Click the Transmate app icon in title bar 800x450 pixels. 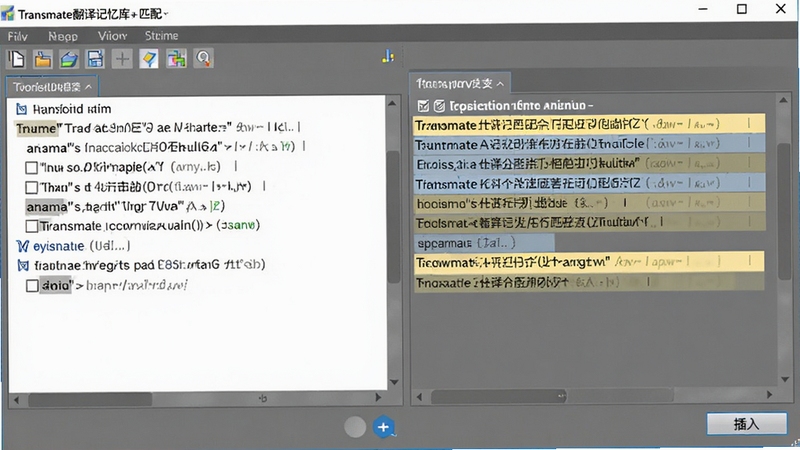pos(8,13)
